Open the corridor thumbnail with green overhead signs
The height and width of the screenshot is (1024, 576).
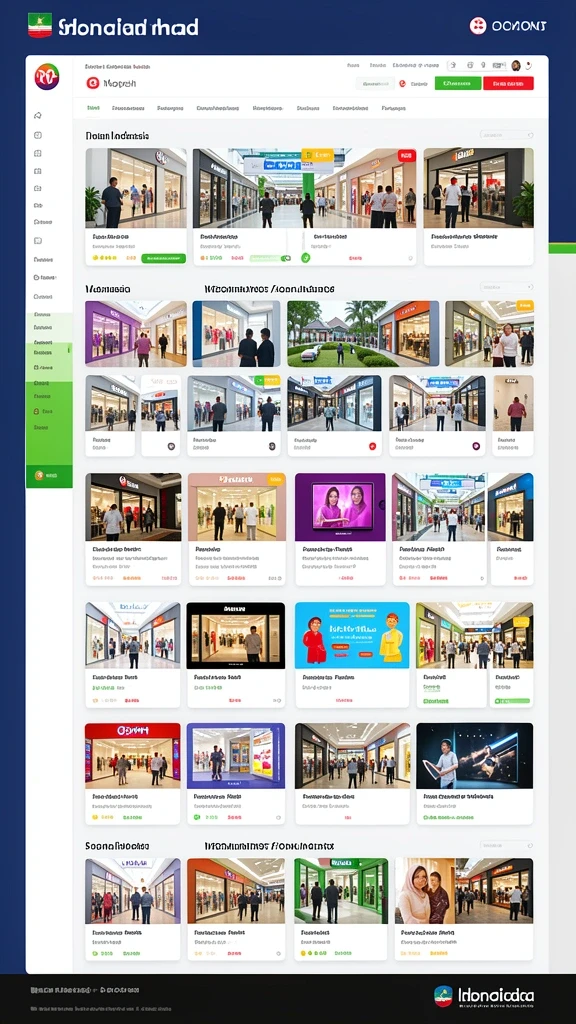tap(439, 507)
